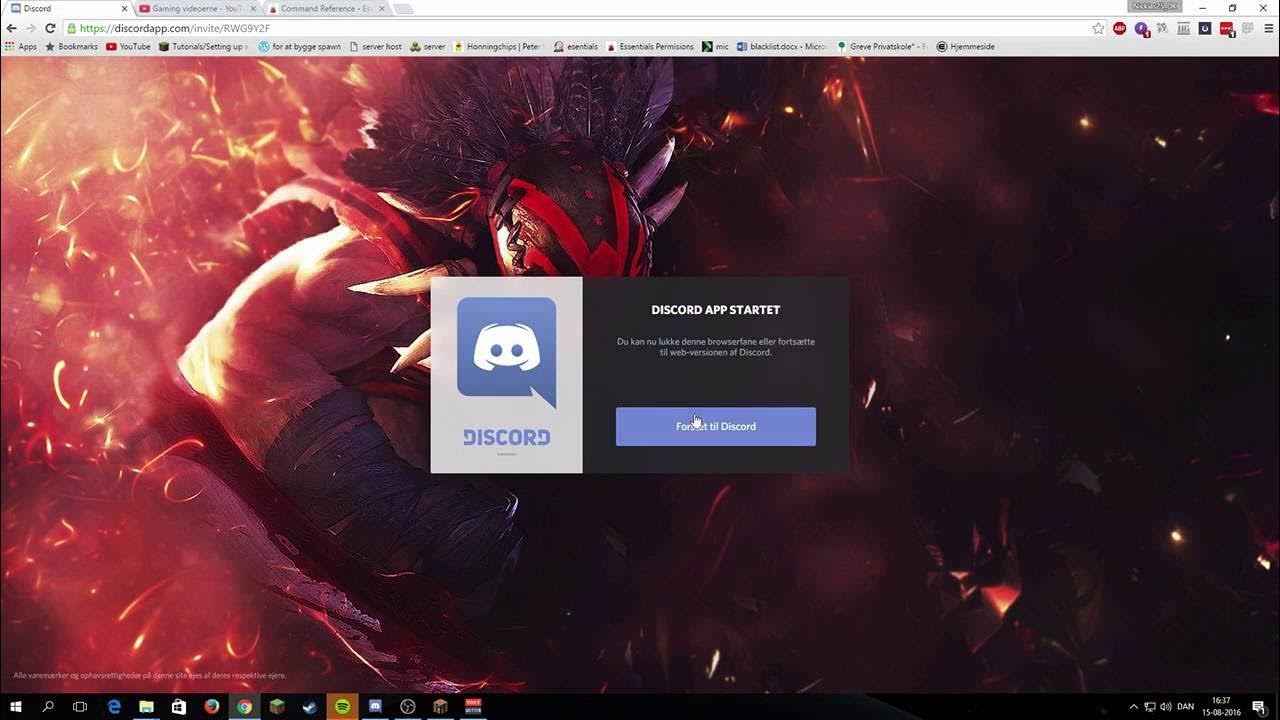
Task: Open the Hjemmeside bookmark
Action: (x=965, y=46)
